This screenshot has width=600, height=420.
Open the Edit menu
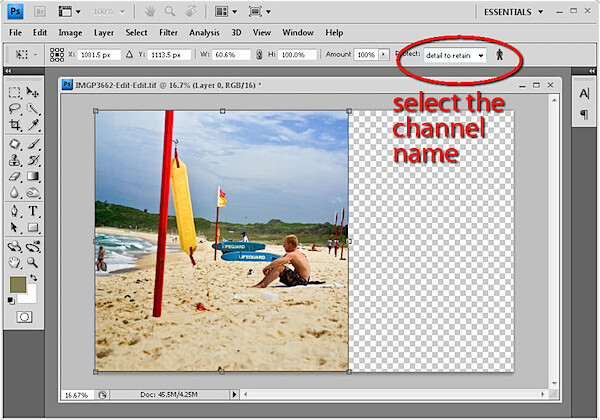point(40,33)
